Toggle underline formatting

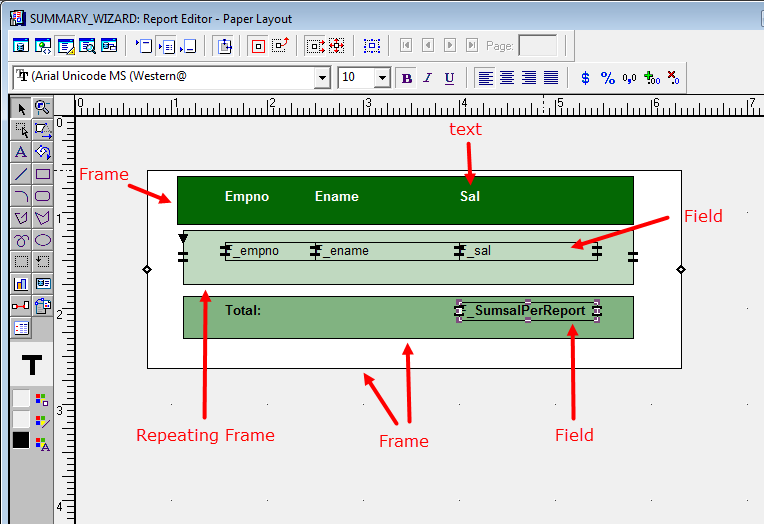[449, 78]
